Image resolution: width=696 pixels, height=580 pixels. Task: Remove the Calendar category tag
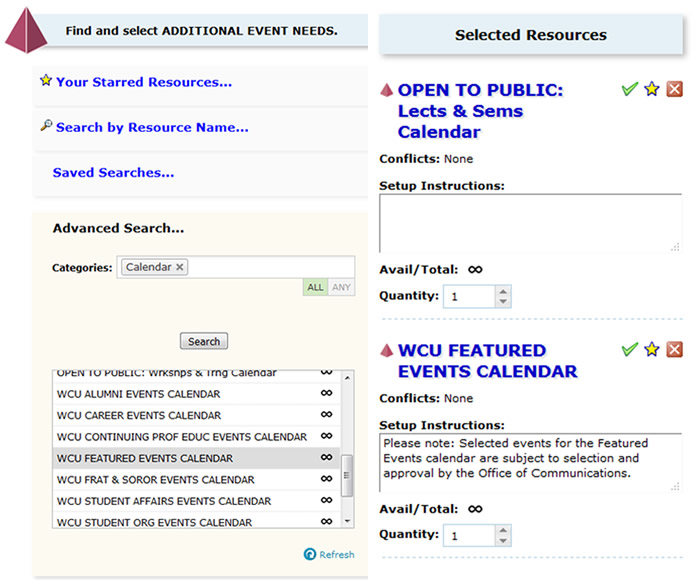point(180,267)
